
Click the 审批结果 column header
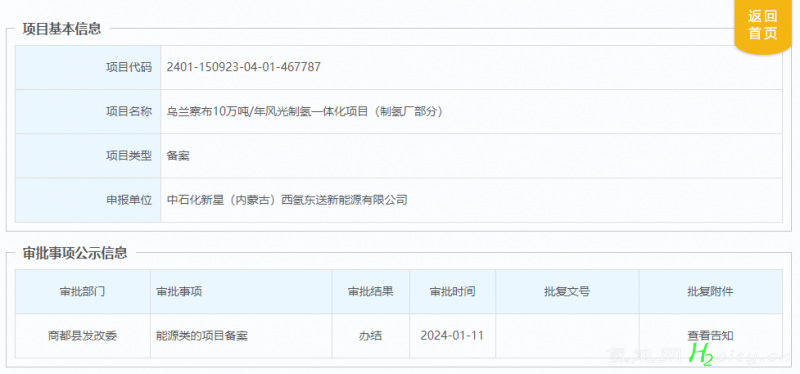(x=371, y=292)
